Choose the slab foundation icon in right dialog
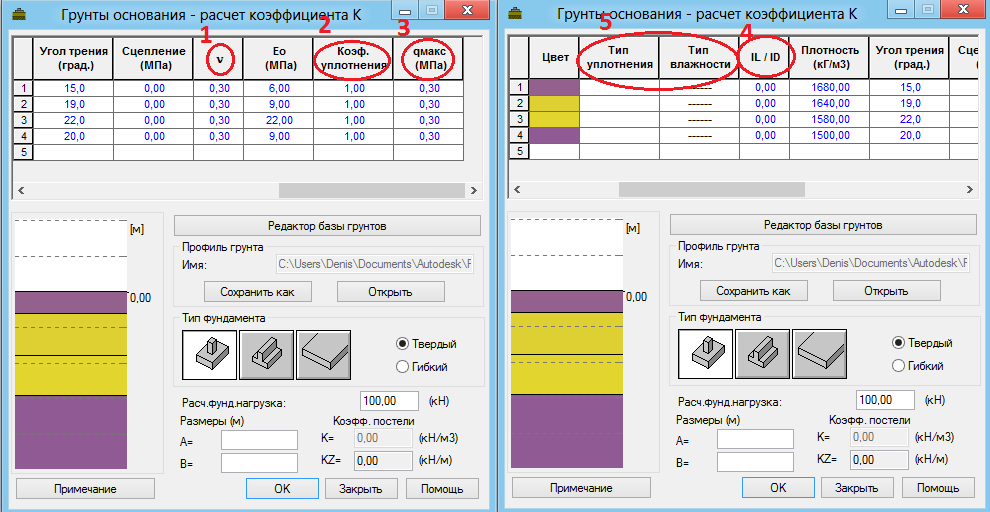Image resolution: width=990 pixels, height=512 pixels. pyautogui.click(x=819, y=354)
